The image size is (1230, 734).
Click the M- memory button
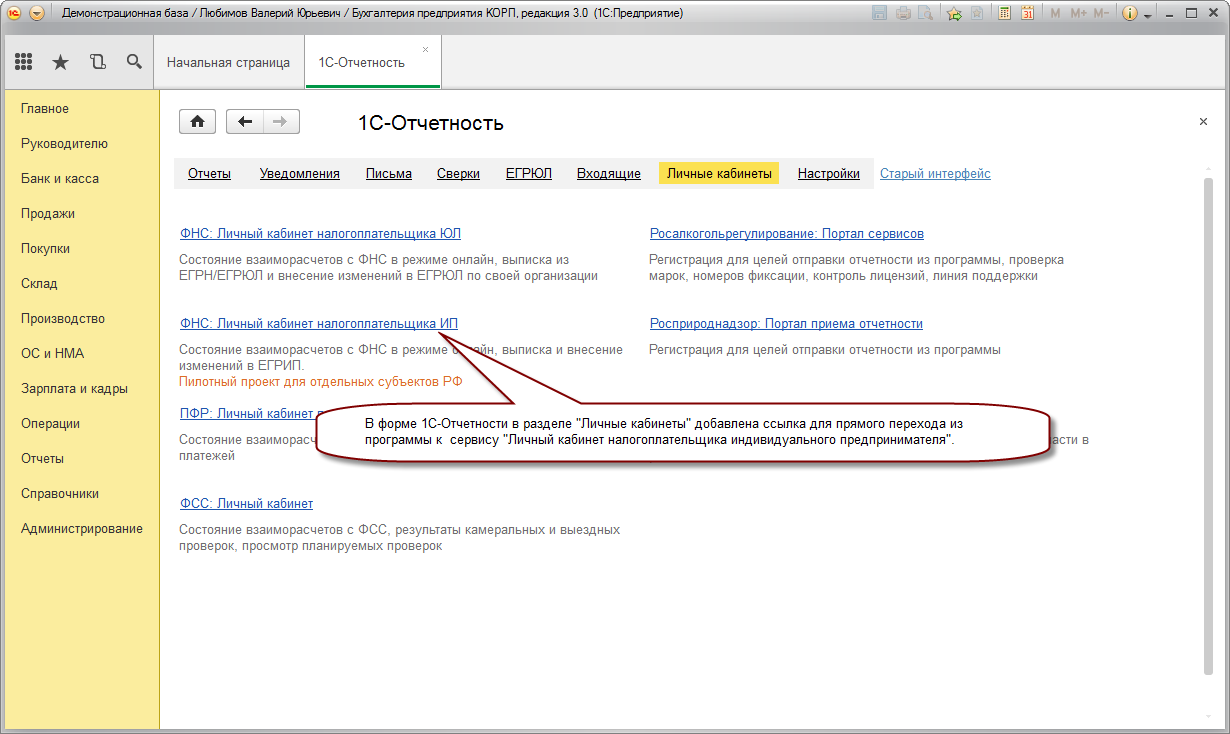(1102, 14)
